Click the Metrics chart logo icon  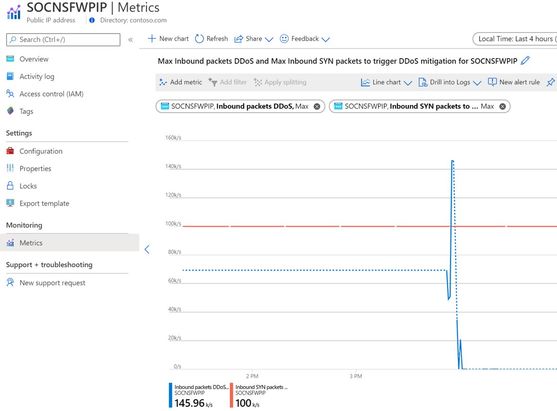tap(13, 12)
